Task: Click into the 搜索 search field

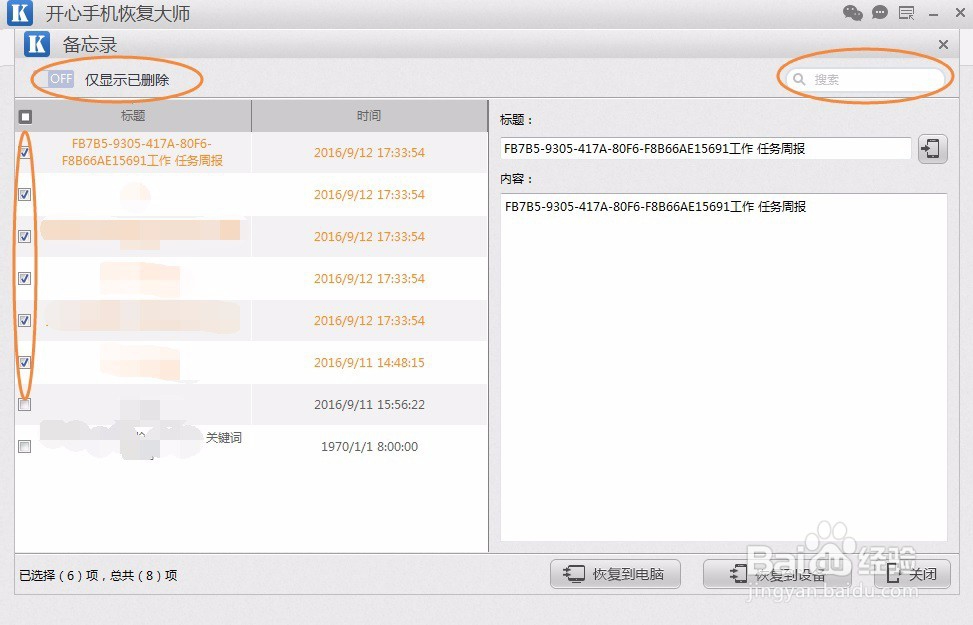Action: click(865, 79)
